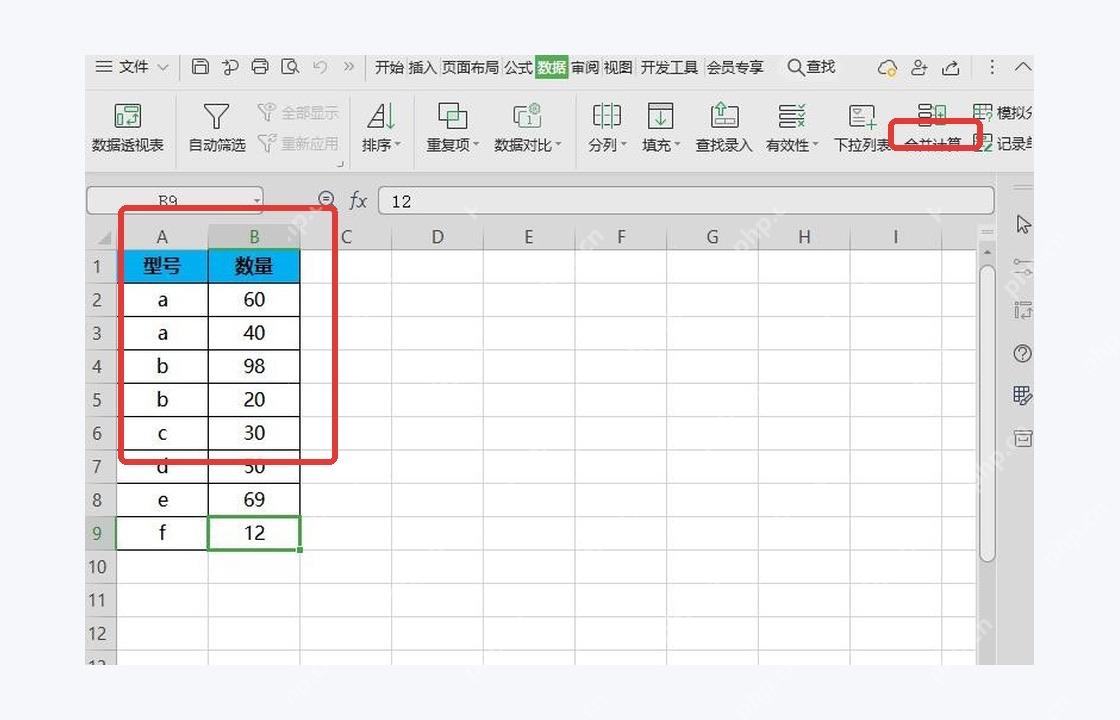The width and height of the screenshot is (1120, 720).
Task: Open the 分列 text to columns dropdown
Action: tap(607, 129)
